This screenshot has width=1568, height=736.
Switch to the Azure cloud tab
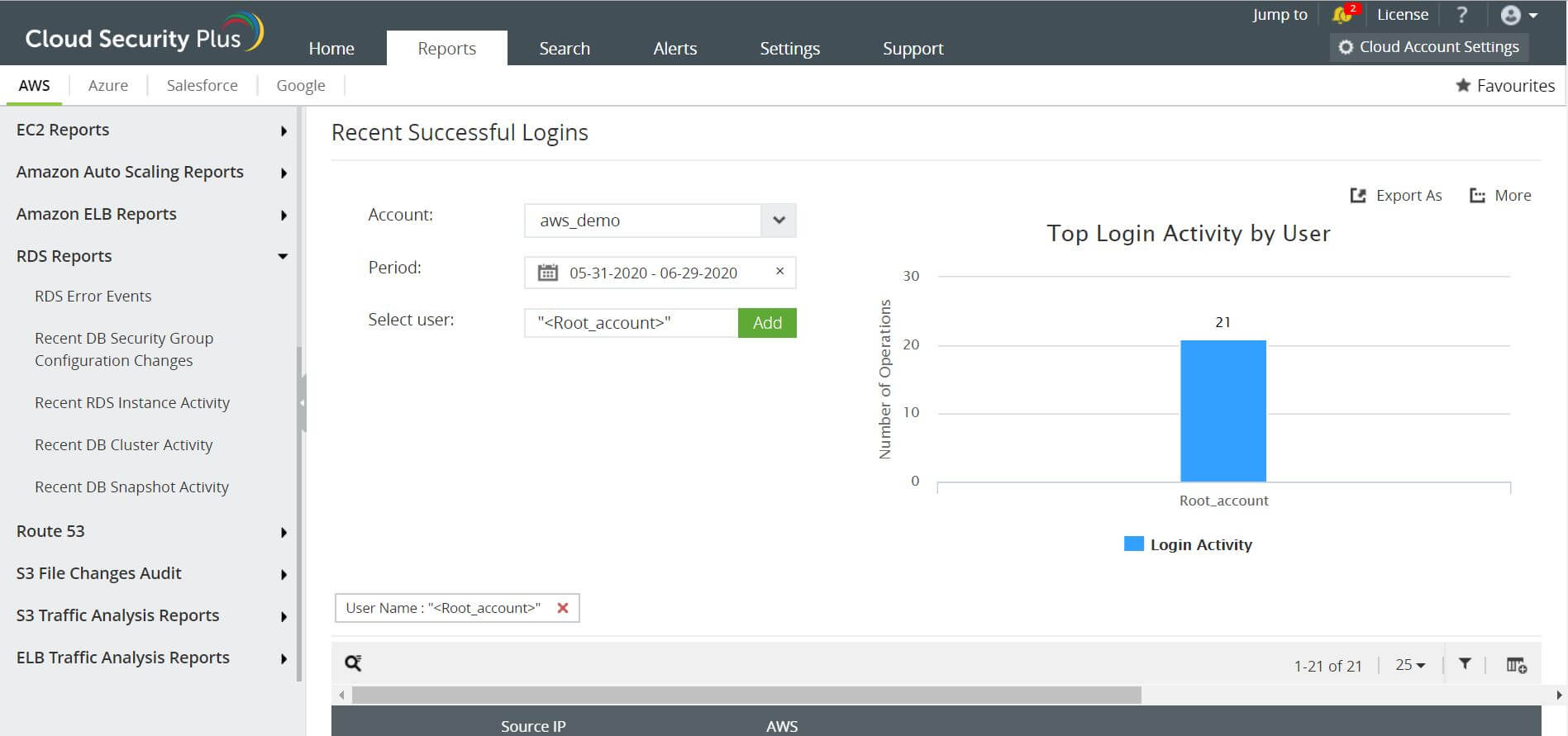108,85
